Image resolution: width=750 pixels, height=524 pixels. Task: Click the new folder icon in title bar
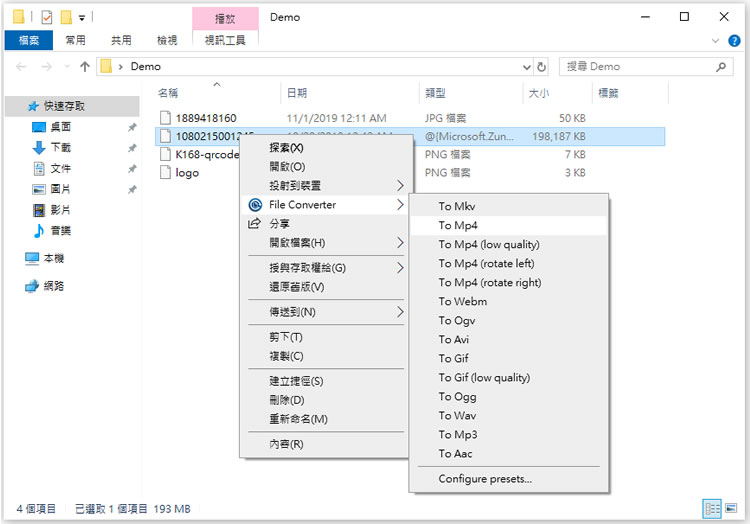(66, 18)
